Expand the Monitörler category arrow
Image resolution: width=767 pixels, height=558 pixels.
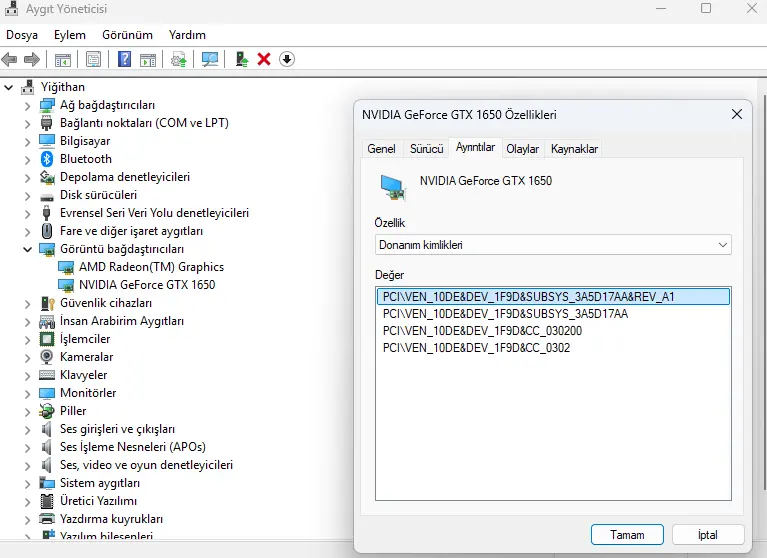coord(28,393)
